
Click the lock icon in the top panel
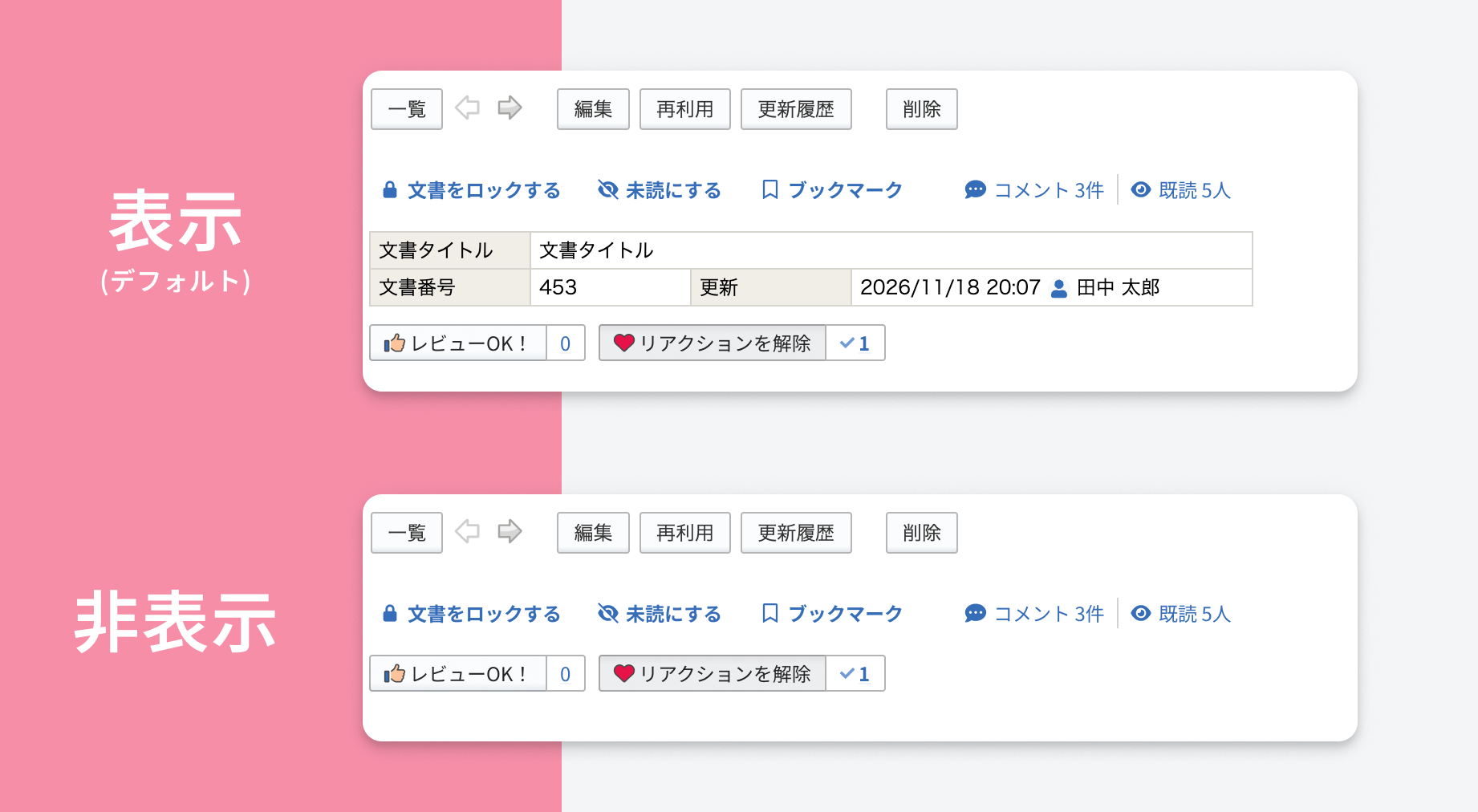(390, 190)
